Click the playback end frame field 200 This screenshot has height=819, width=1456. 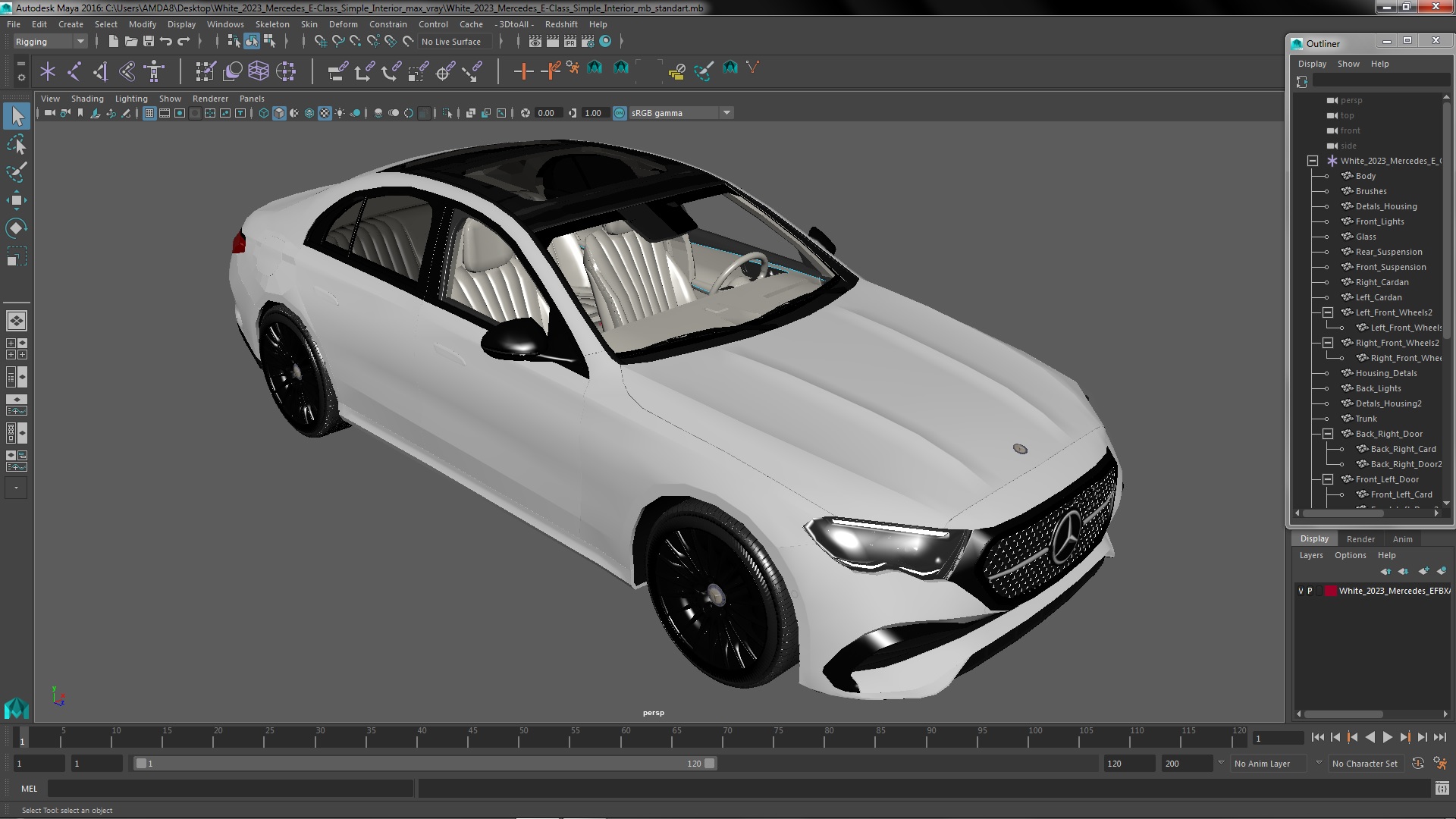tap(1186, 764)
